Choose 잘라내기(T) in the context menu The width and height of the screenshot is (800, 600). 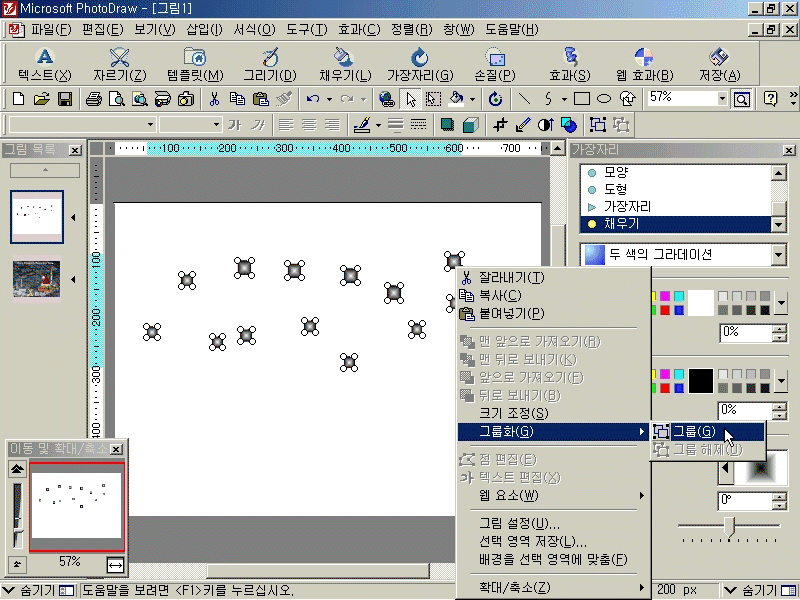[554, 278]
